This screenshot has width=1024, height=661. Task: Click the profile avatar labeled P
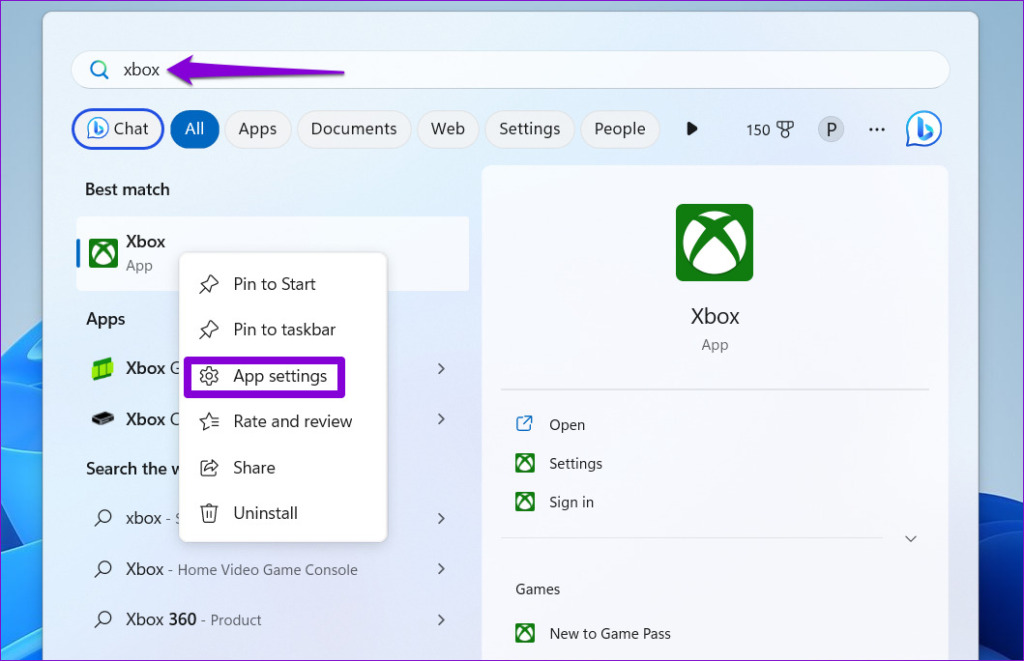coord(830,129)
